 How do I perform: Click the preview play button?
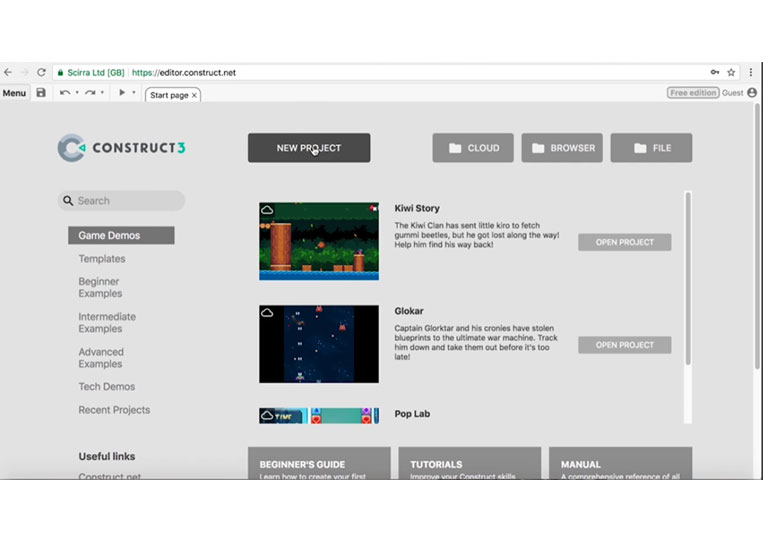pyautogui.click(x=122, y=92)
